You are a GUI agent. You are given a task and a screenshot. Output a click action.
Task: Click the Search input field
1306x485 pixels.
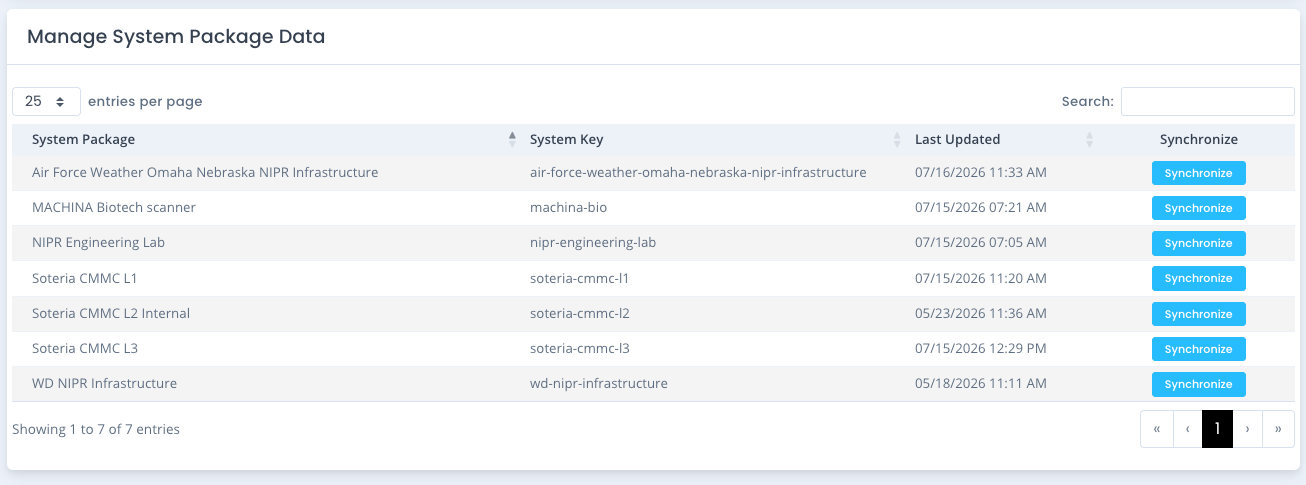1207,101
